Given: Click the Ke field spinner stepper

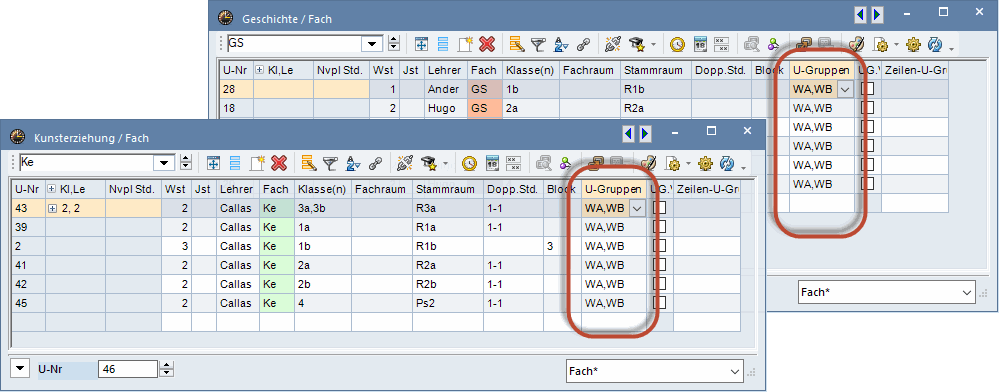Looking at the screenshot, I should click(185, 163).
